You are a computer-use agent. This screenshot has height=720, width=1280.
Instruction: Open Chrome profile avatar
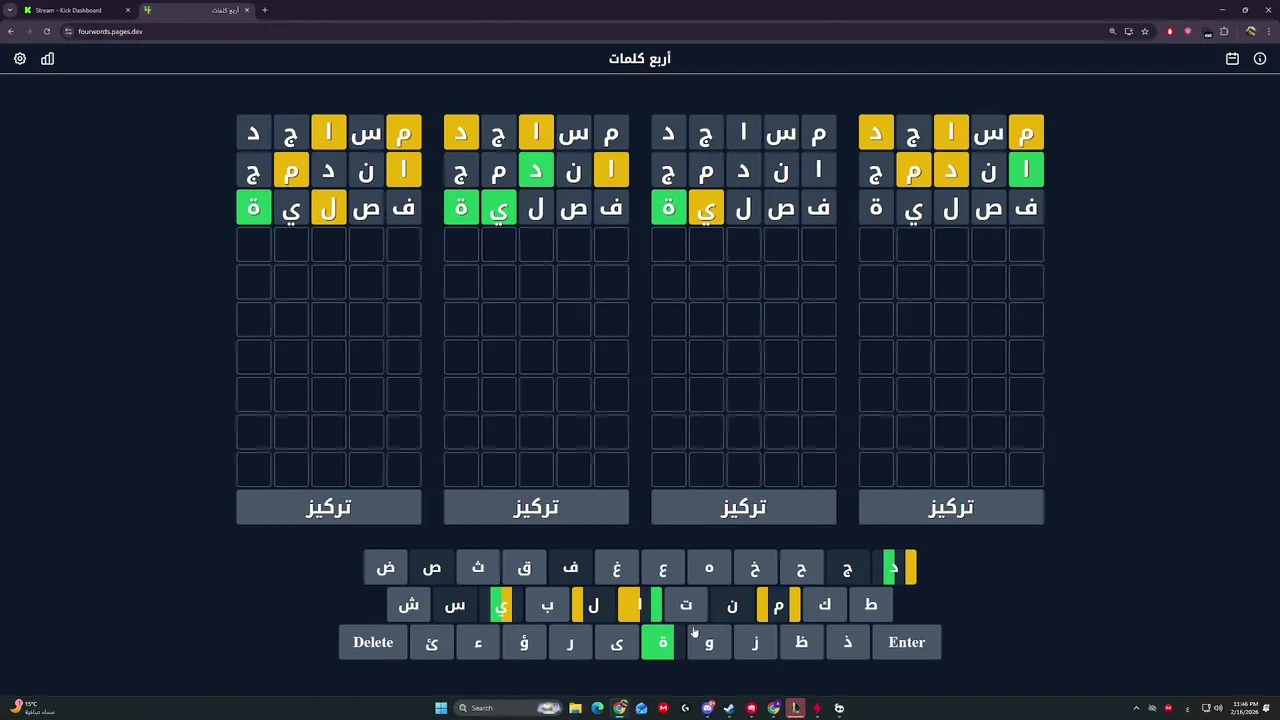pos(1250,31)
